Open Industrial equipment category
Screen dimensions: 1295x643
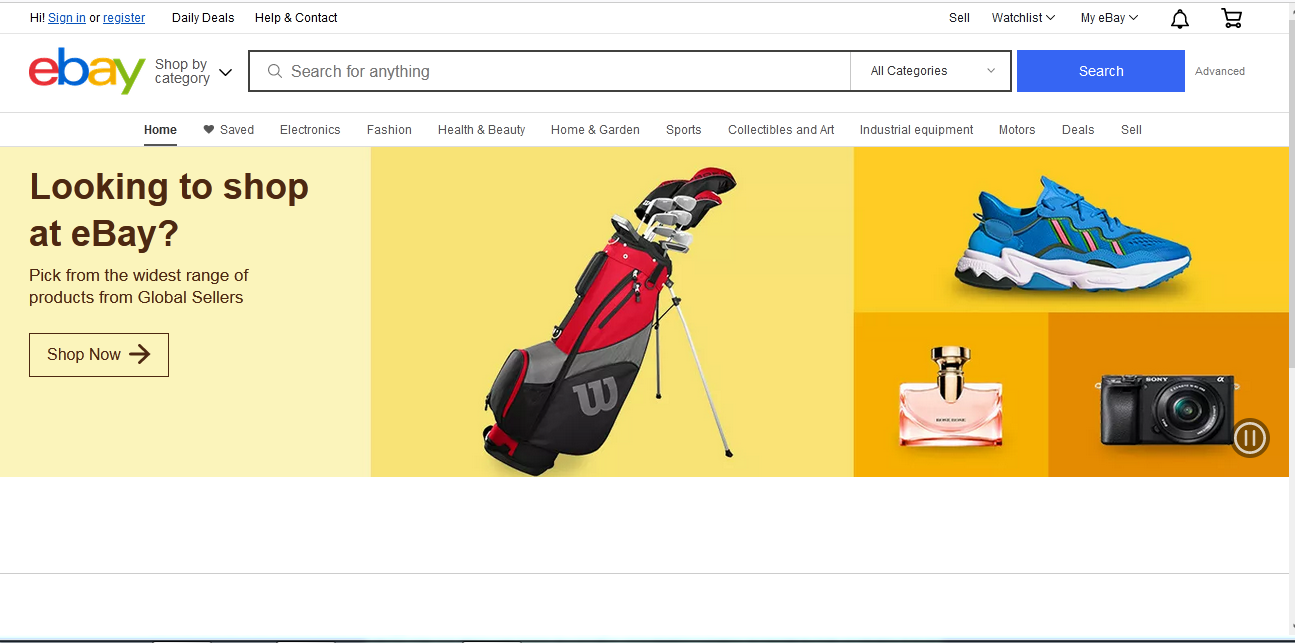(916, 130)
